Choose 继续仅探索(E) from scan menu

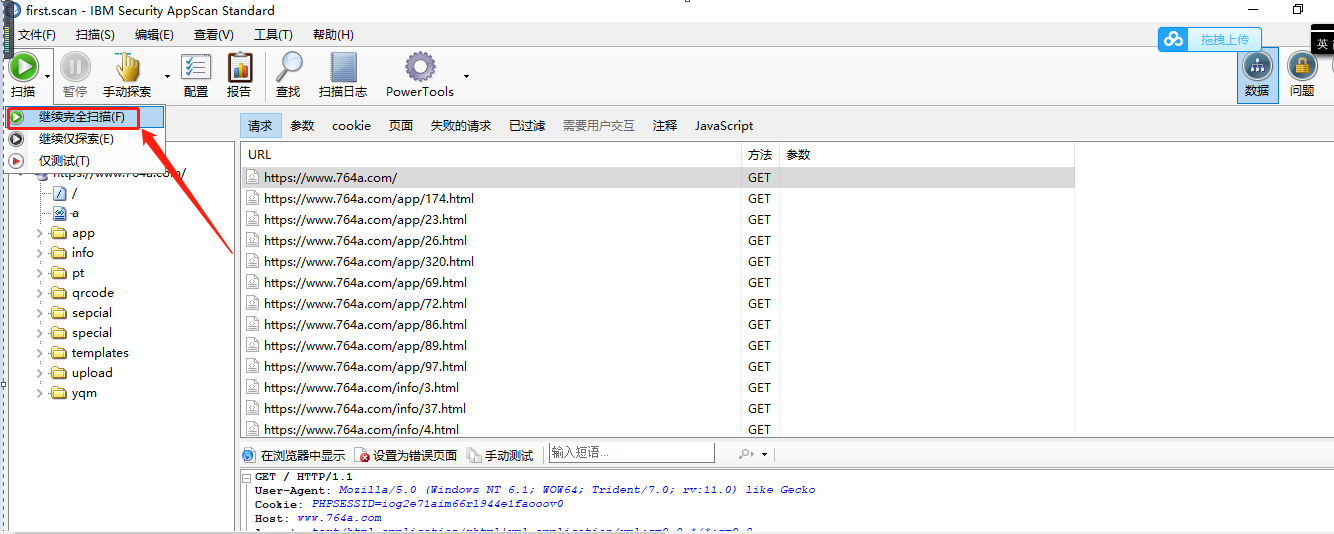click(84, 139)
